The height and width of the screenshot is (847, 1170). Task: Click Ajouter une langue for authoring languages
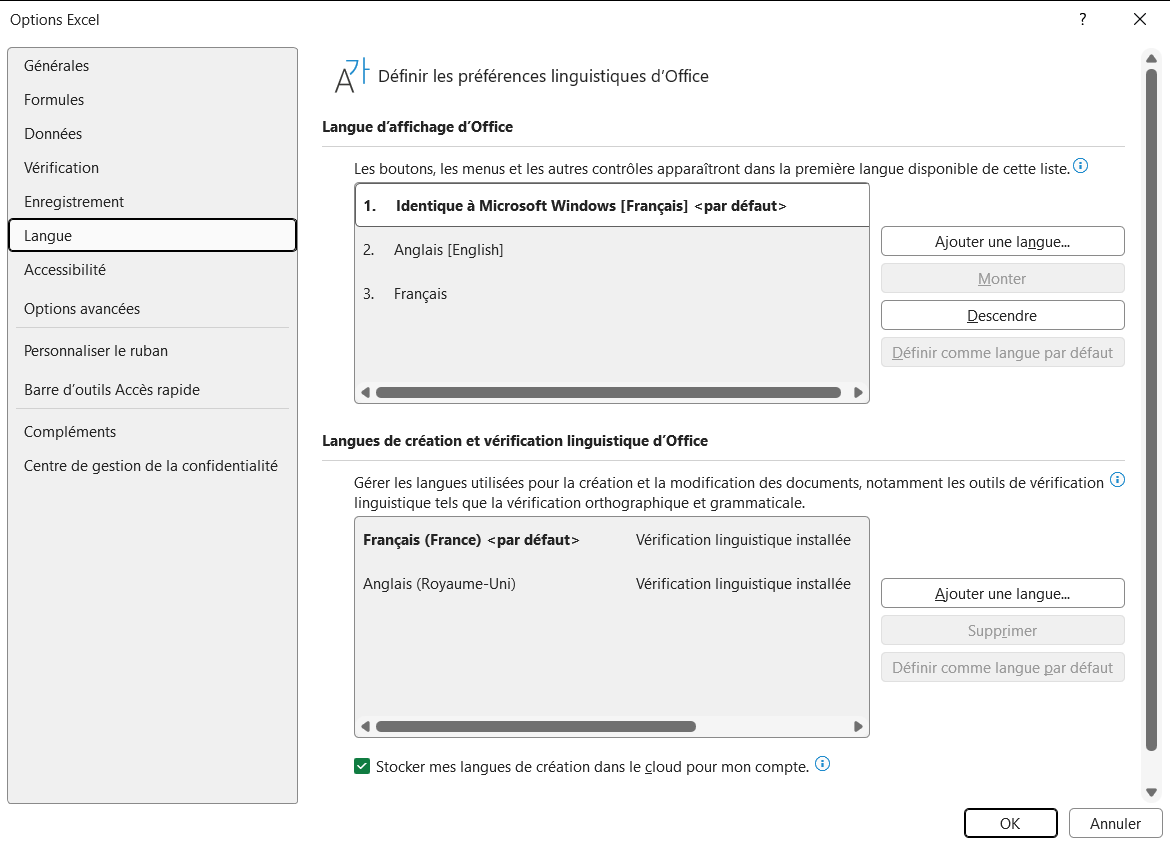[x=1002, y=594]
